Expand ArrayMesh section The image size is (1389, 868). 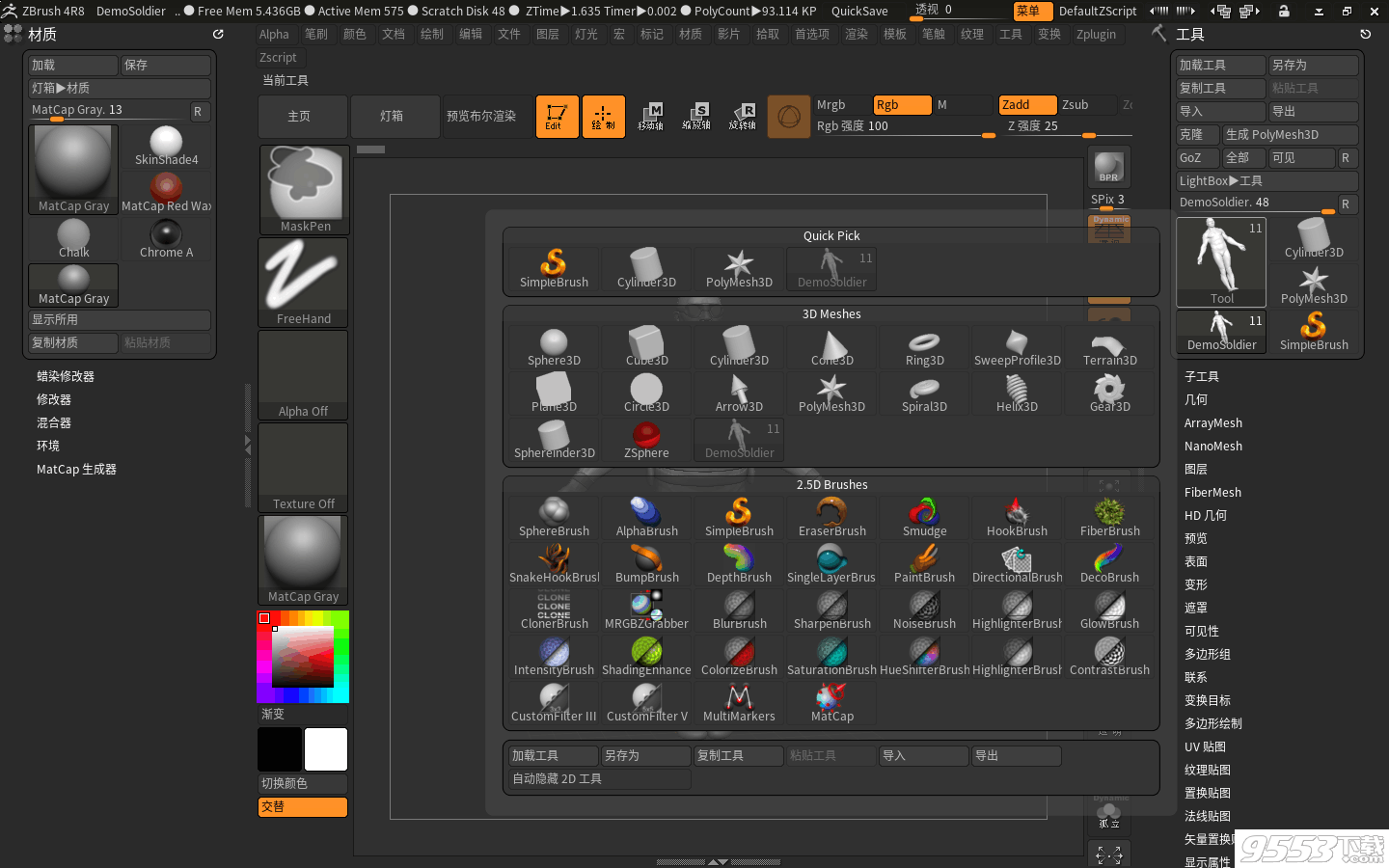click(x=1213, y=423)
